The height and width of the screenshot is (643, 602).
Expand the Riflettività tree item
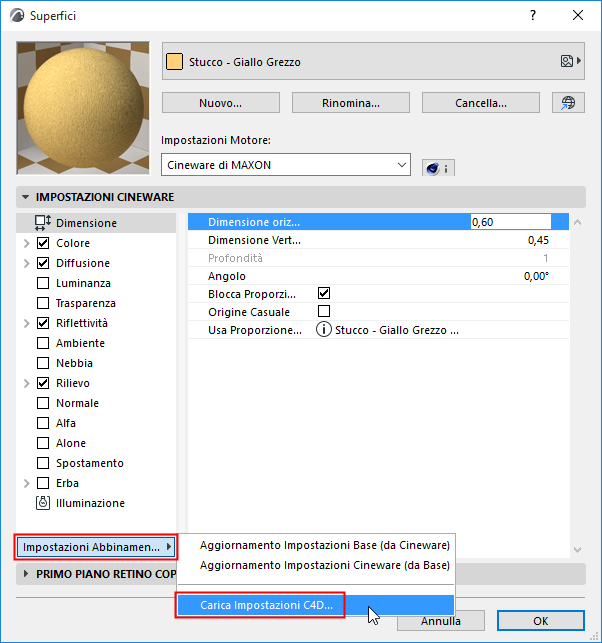tap(27, 323)
